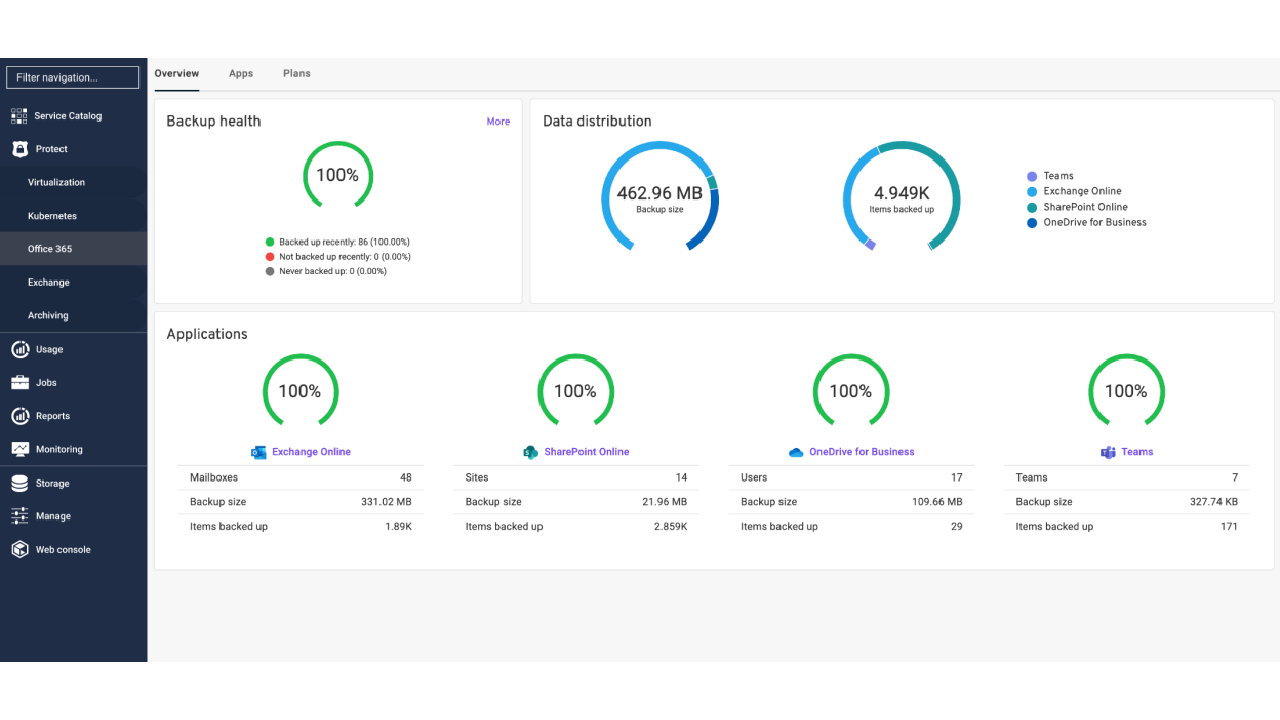The width and height of the screenshot is (1280, 720).
Task: Open the Exchange Online application link
Action: click(311, 452)
